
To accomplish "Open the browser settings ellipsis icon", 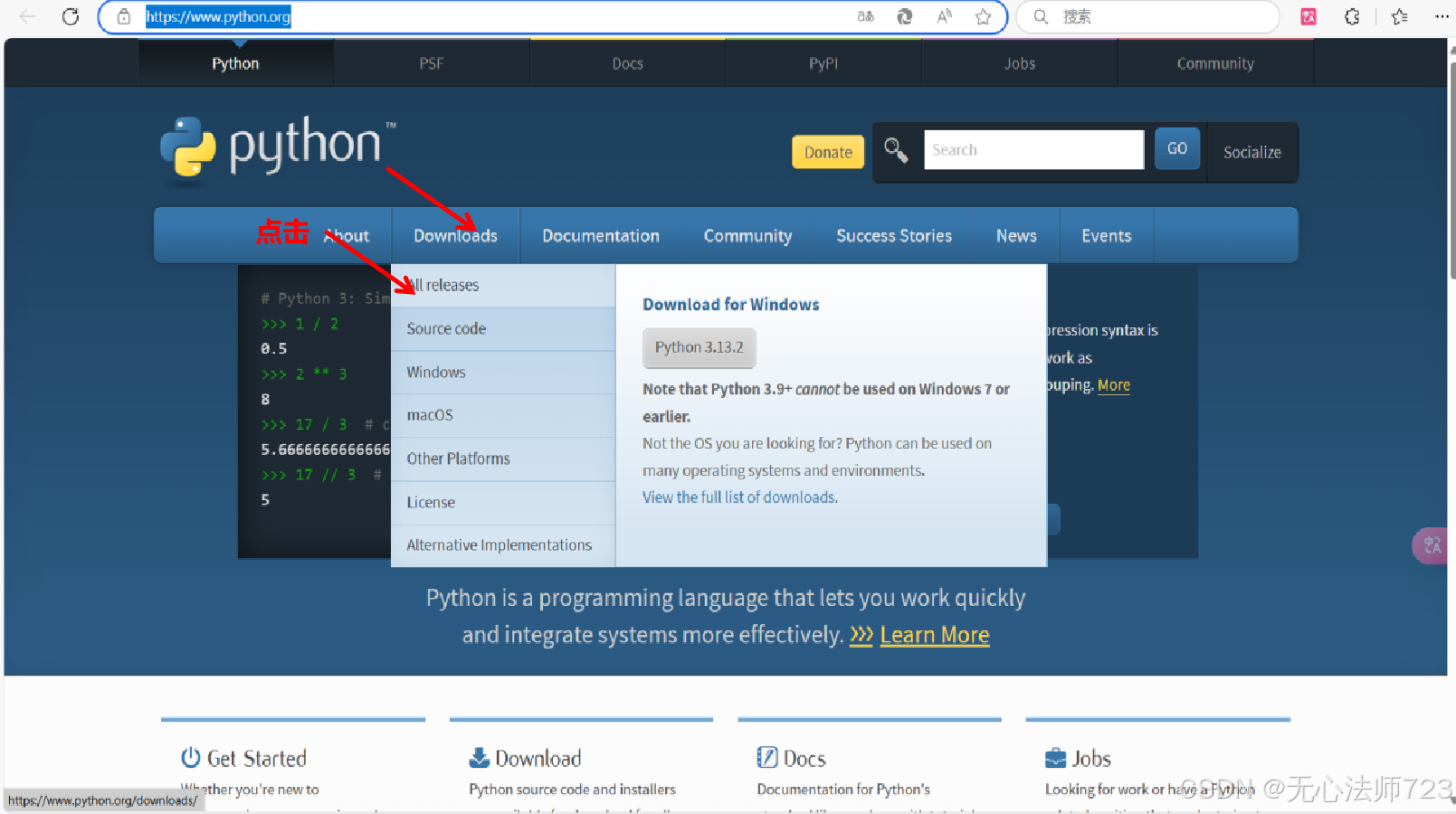I will tap(1442, 16).
